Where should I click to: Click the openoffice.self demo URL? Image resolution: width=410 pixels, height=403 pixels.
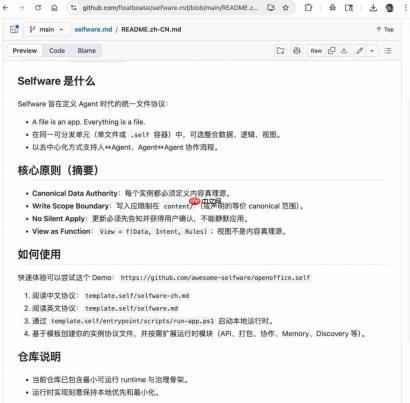point(215,278)
